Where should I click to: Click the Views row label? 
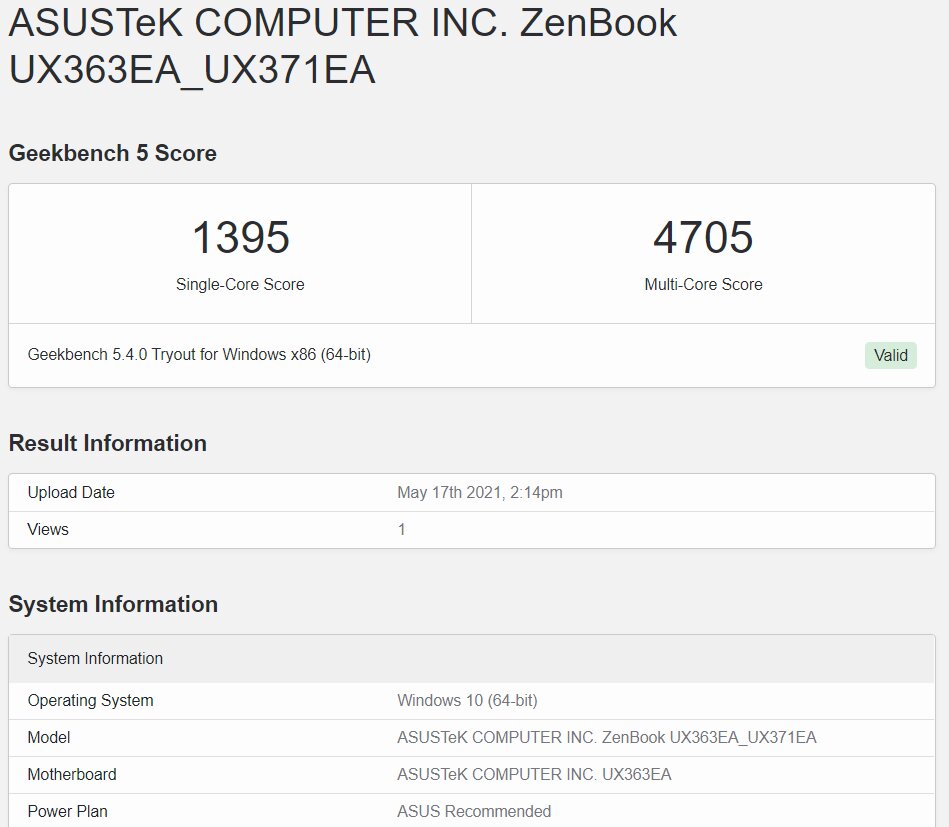48,529
